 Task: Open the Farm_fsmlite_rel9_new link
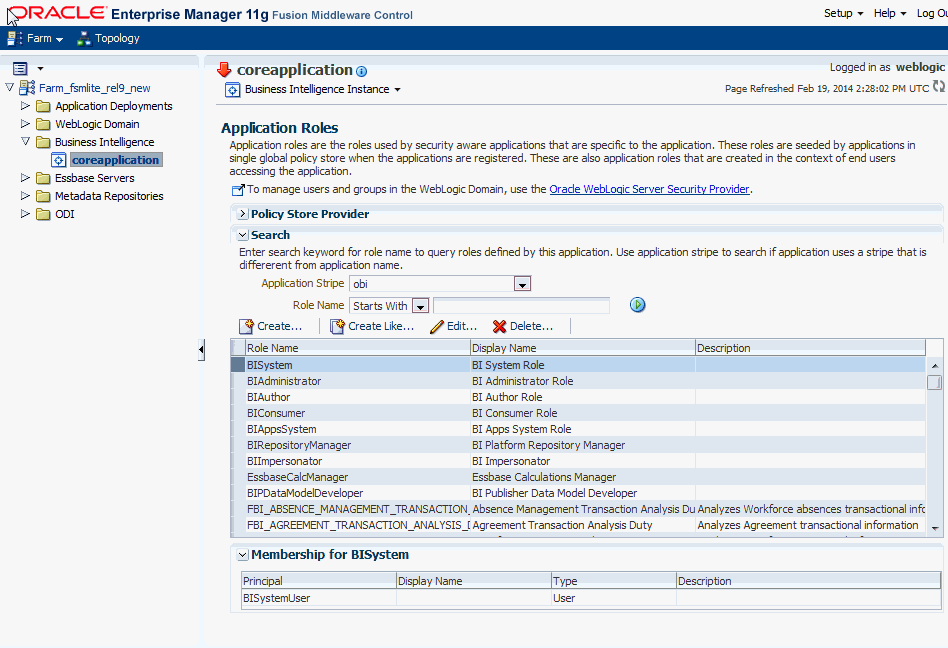click(x=95, y=88)
